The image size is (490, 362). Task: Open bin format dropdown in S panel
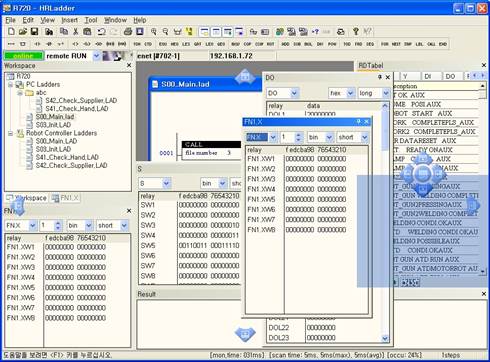[222, 183]
